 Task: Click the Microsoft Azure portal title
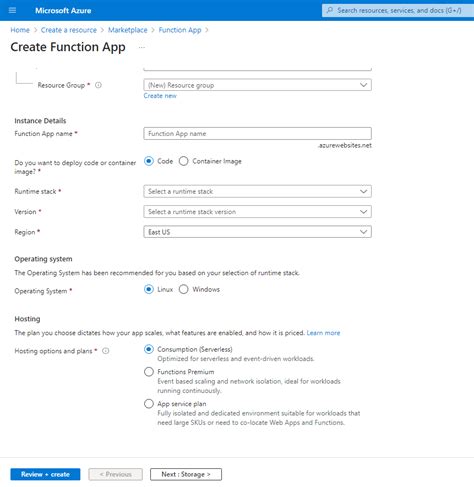[x=63, y=11]
